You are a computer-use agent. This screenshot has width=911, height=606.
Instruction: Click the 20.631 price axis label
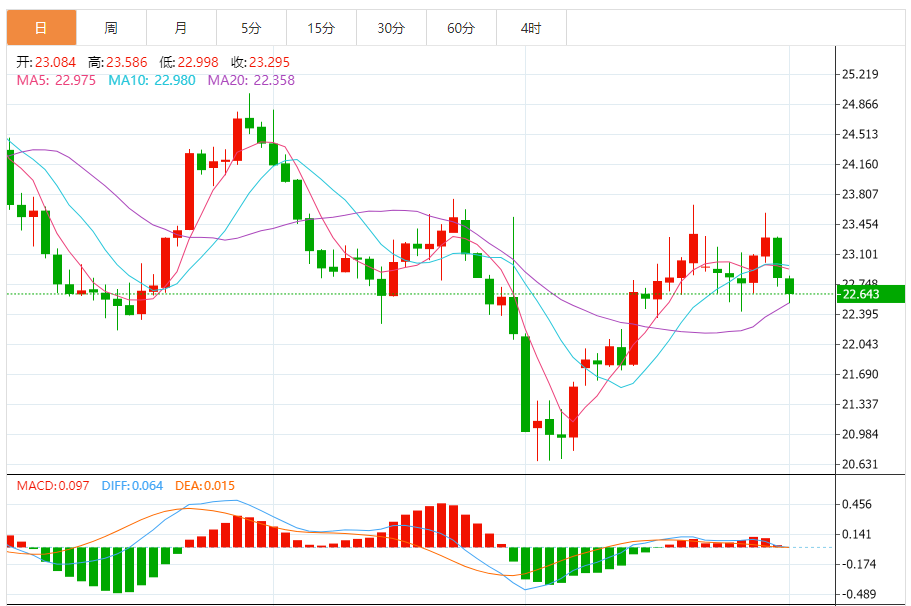pos(860,464)
